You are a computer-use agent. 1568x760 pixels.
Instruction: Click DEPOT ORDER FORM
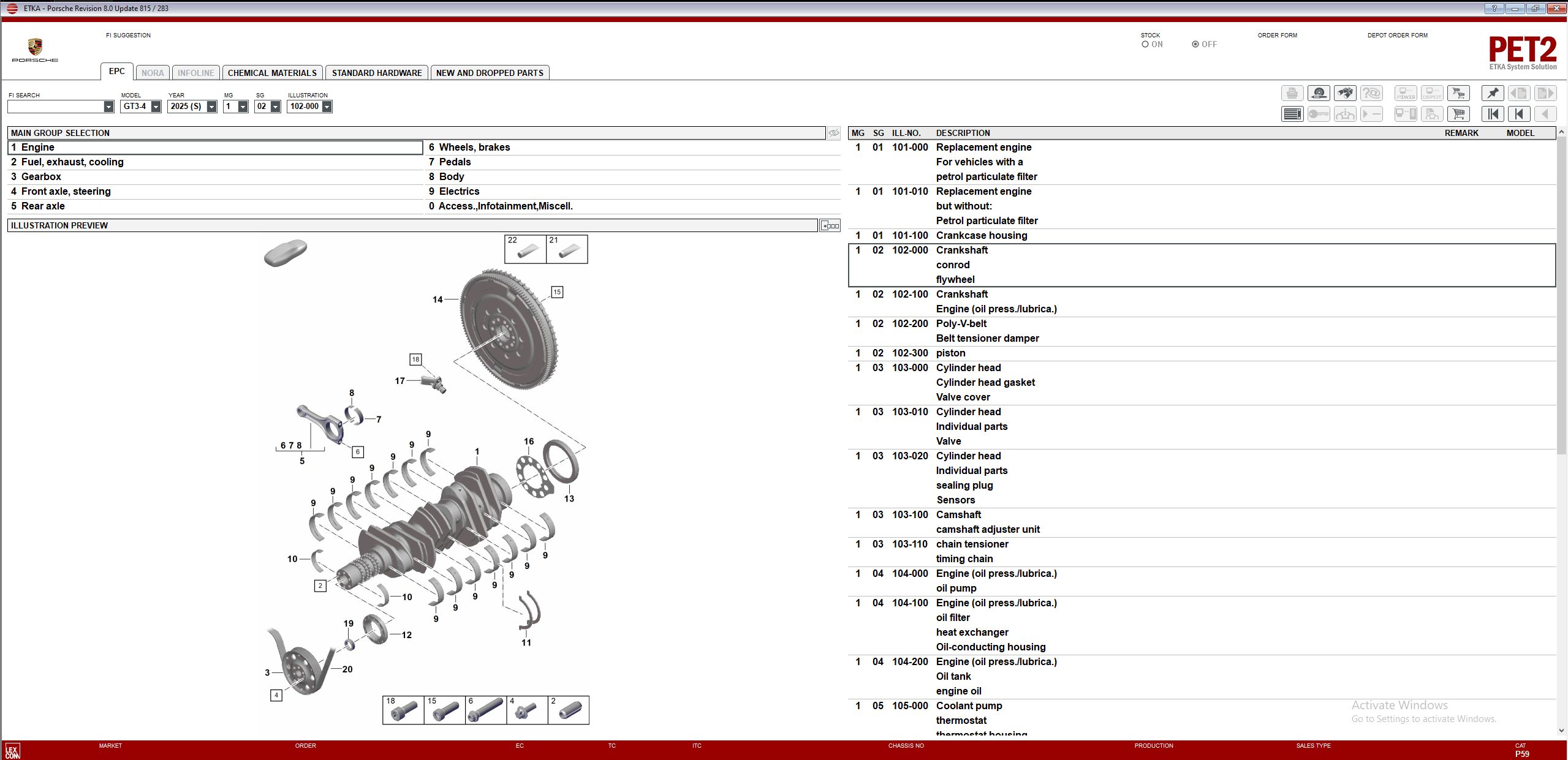pyautogui.click(x=1397, y=35)
